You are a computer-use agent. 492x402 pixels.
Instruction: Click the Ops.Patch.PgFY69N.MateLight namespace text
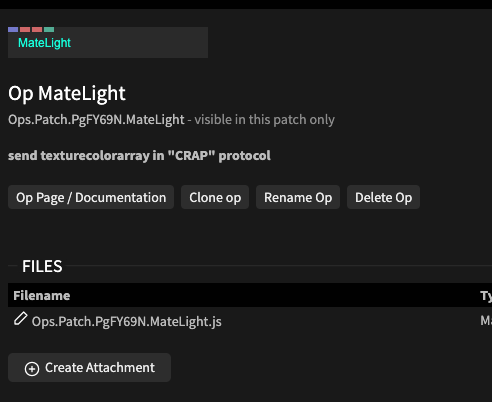tap(96, 120)
